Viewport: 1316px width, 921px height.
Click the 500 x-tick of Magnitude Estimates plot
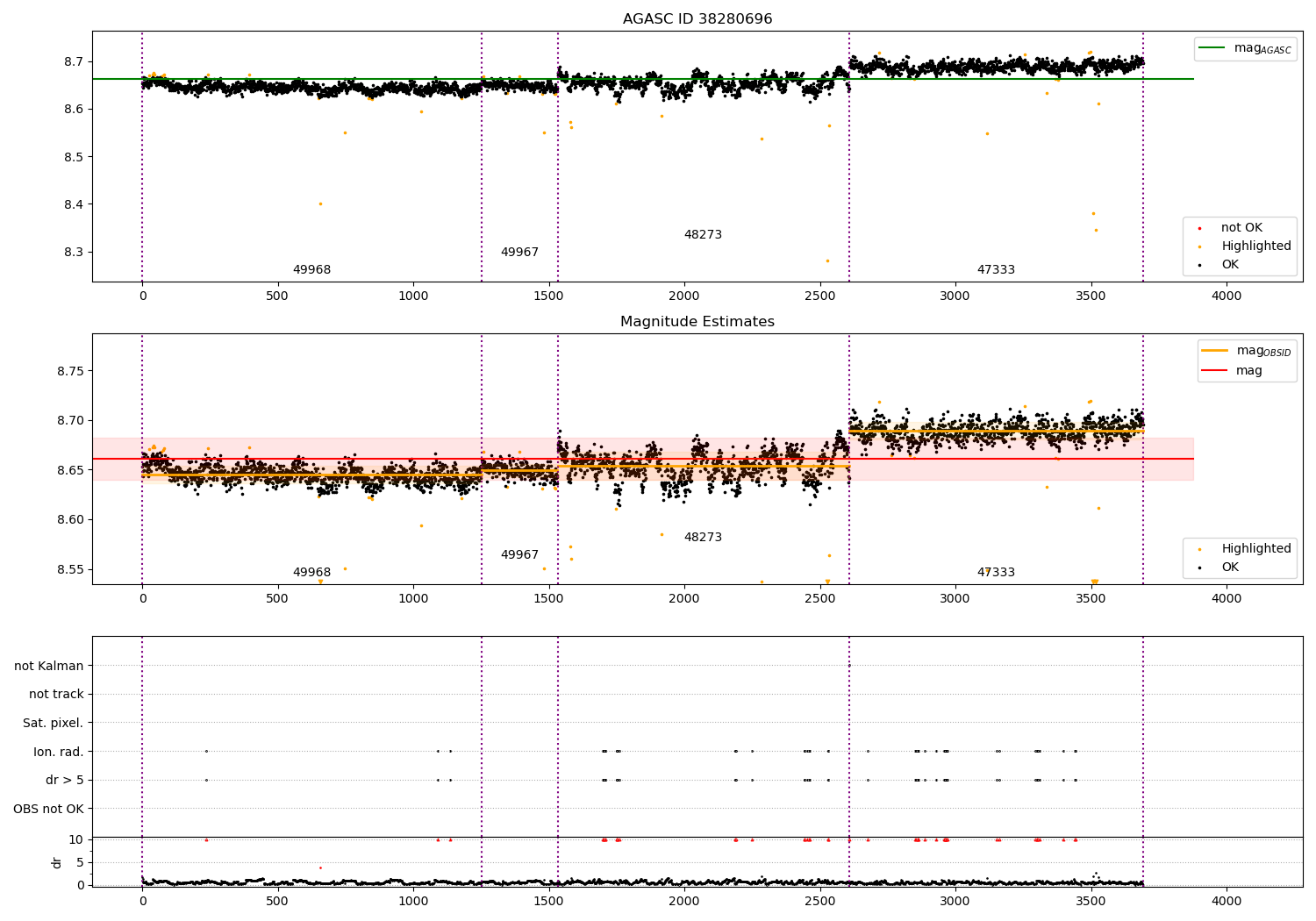(278, 599)
